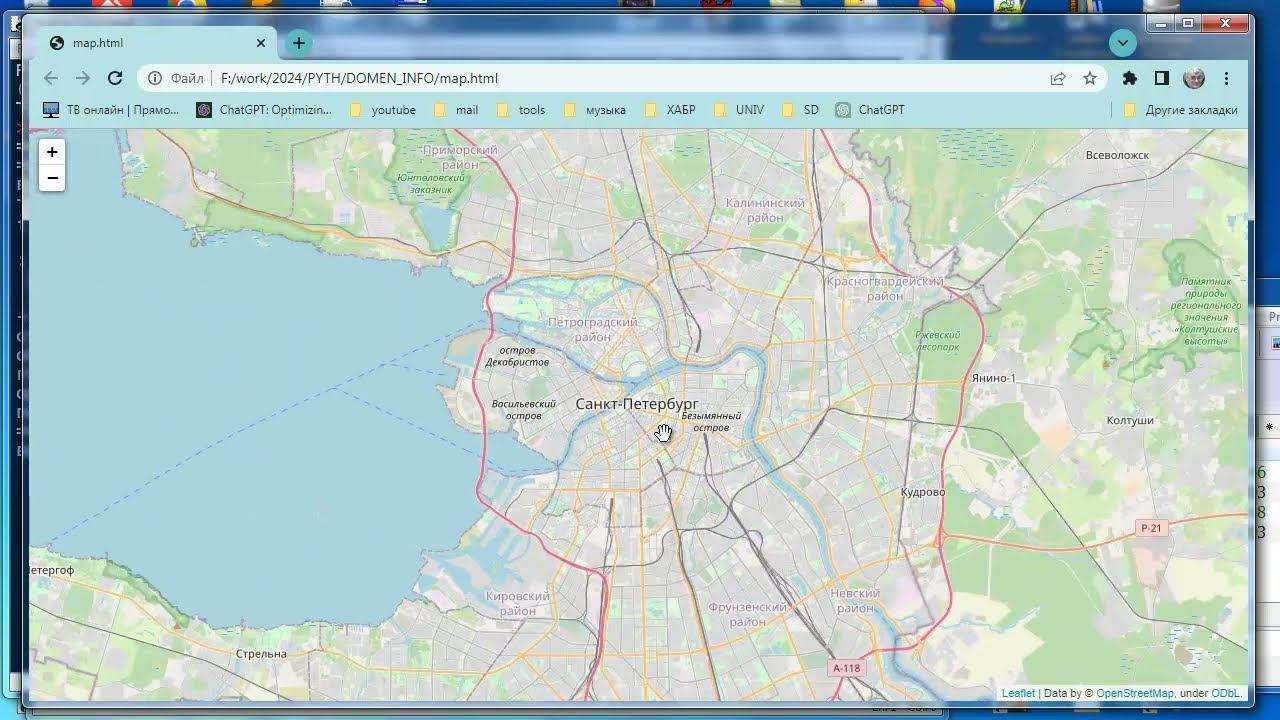The width and height of the screenshot is (1280, 720).
Task: Go back to the previous page
Action: pyautogui.click(x=51, y=78)
